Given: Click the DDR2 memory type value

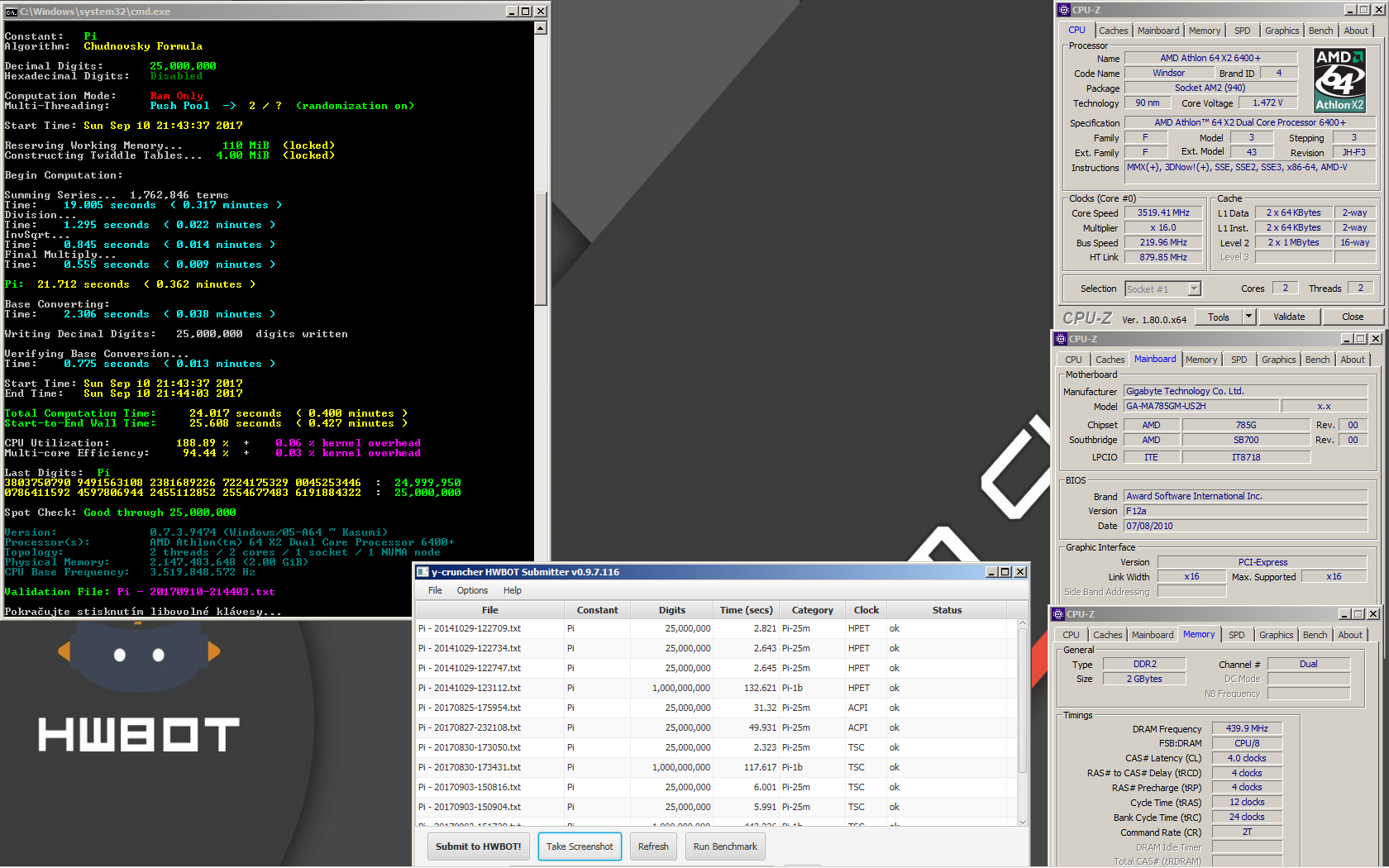Looking at the screenshot, I should (x=1145, y=664).
